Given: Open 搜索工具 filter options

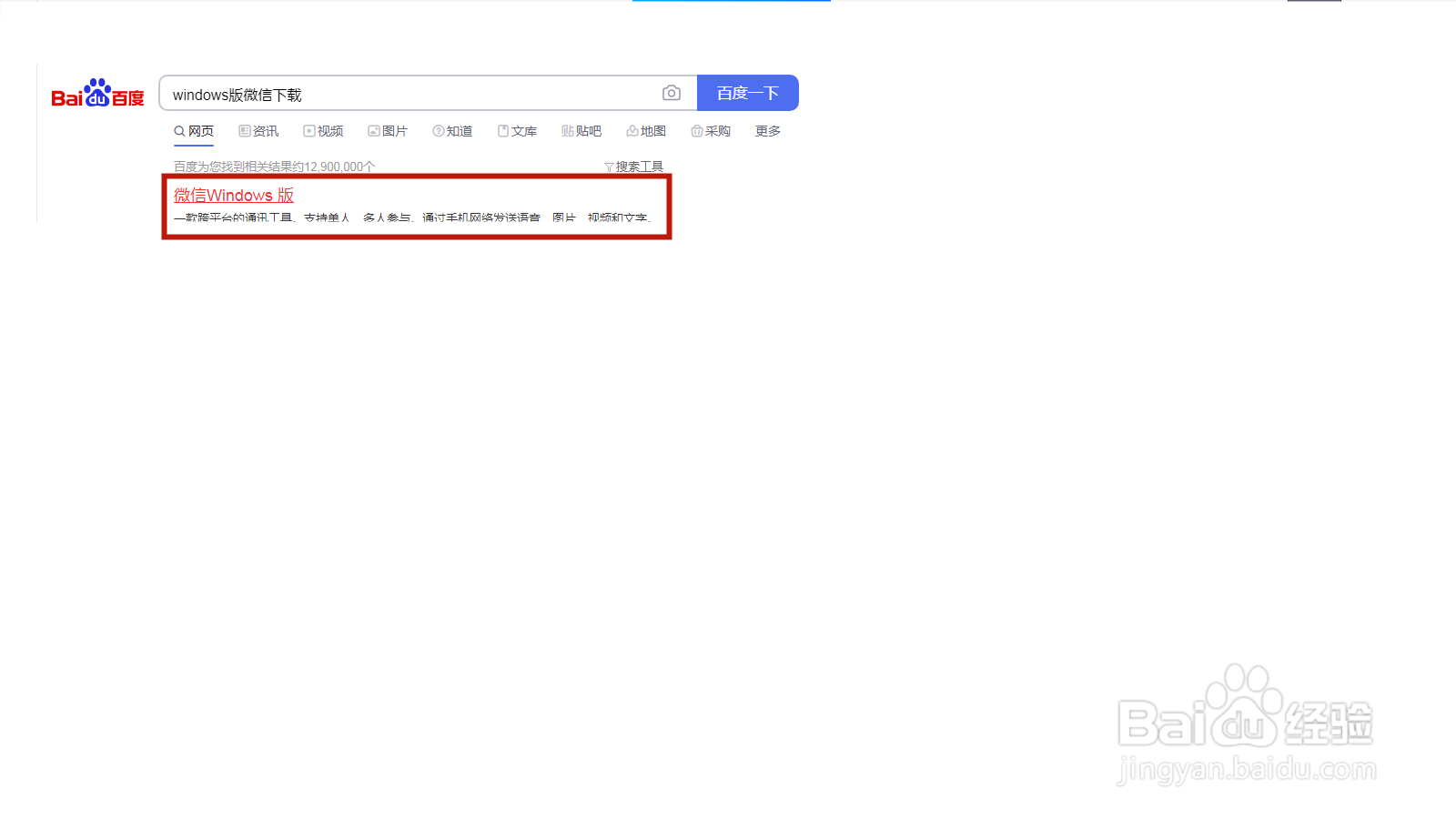Looking at the screenshot, I should 639,167.
